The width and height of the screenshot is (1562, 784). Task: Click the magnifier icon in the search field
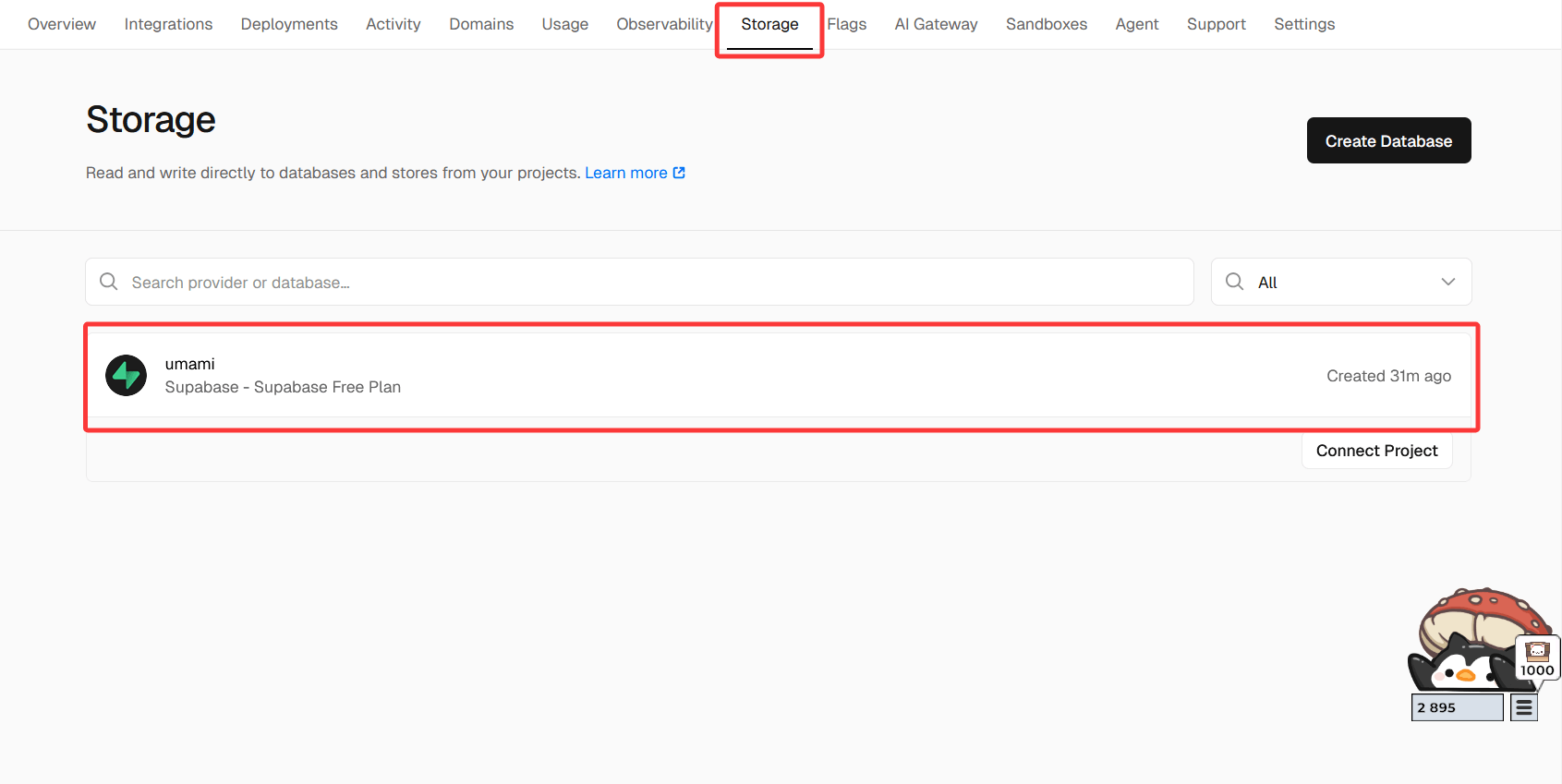coord(109,282)
